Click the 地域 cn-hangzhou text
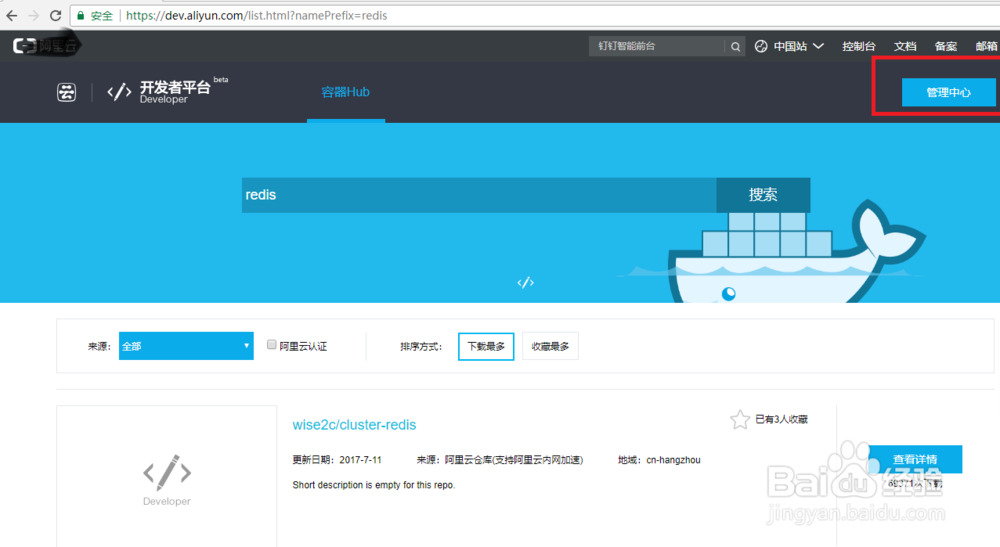 659,460
